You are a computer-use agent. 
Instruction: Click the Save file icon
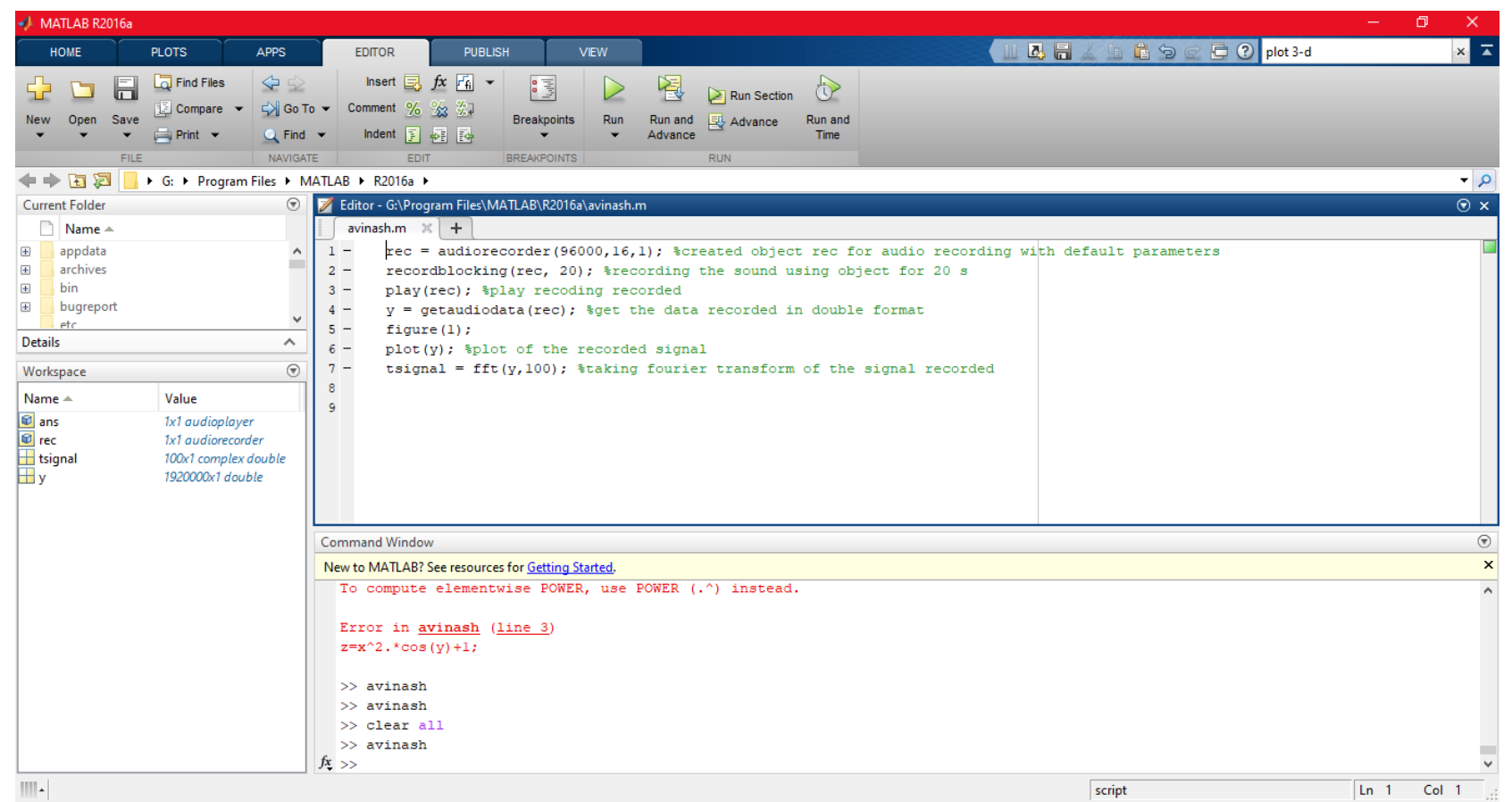[x=125, y=88]
